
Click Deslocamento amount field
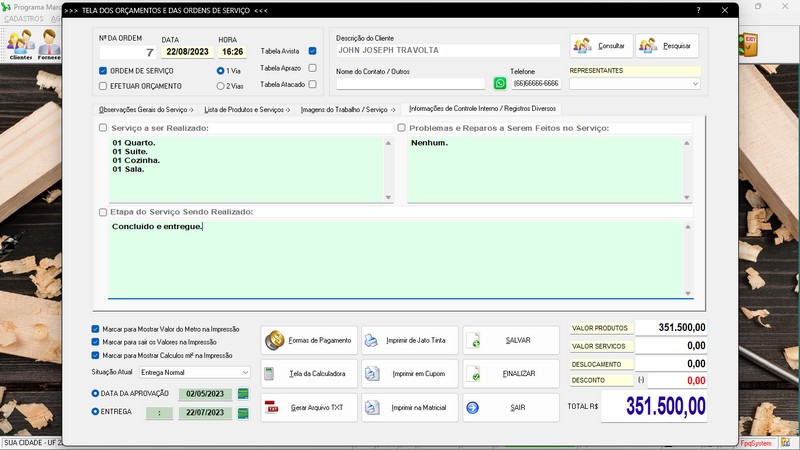(x=671, y=364)
